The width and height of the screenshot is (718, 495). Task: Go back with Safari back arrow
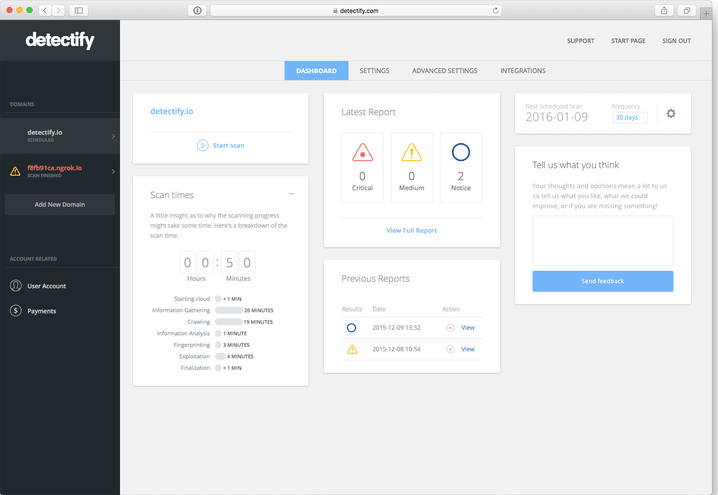45,10
